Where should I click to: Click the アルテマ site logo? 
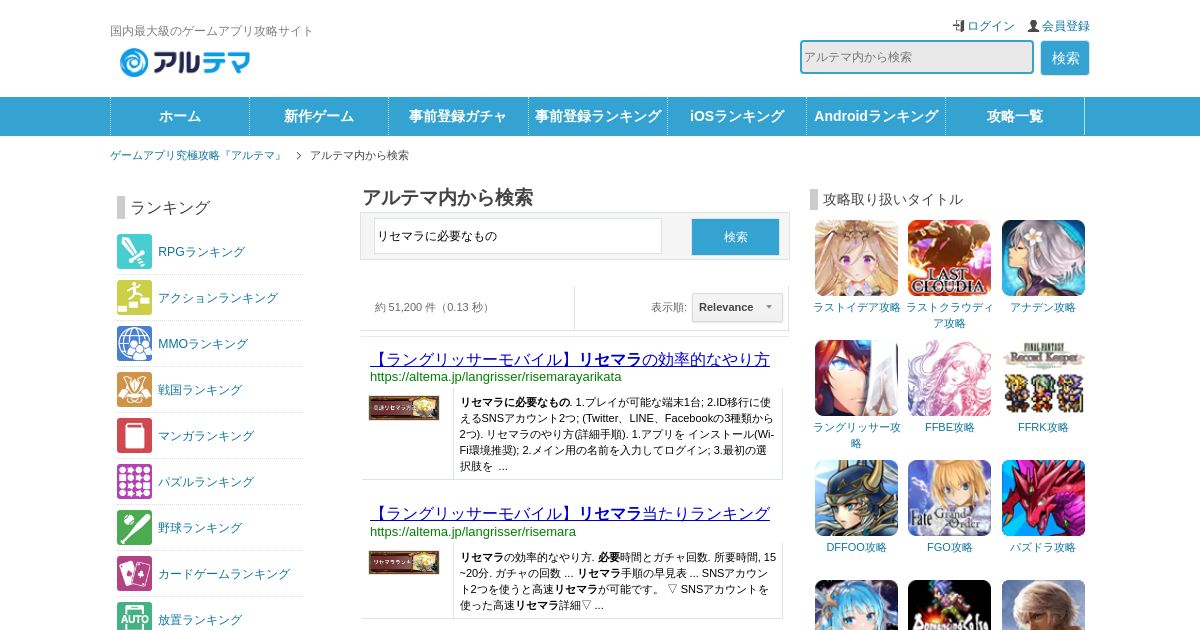185,62
